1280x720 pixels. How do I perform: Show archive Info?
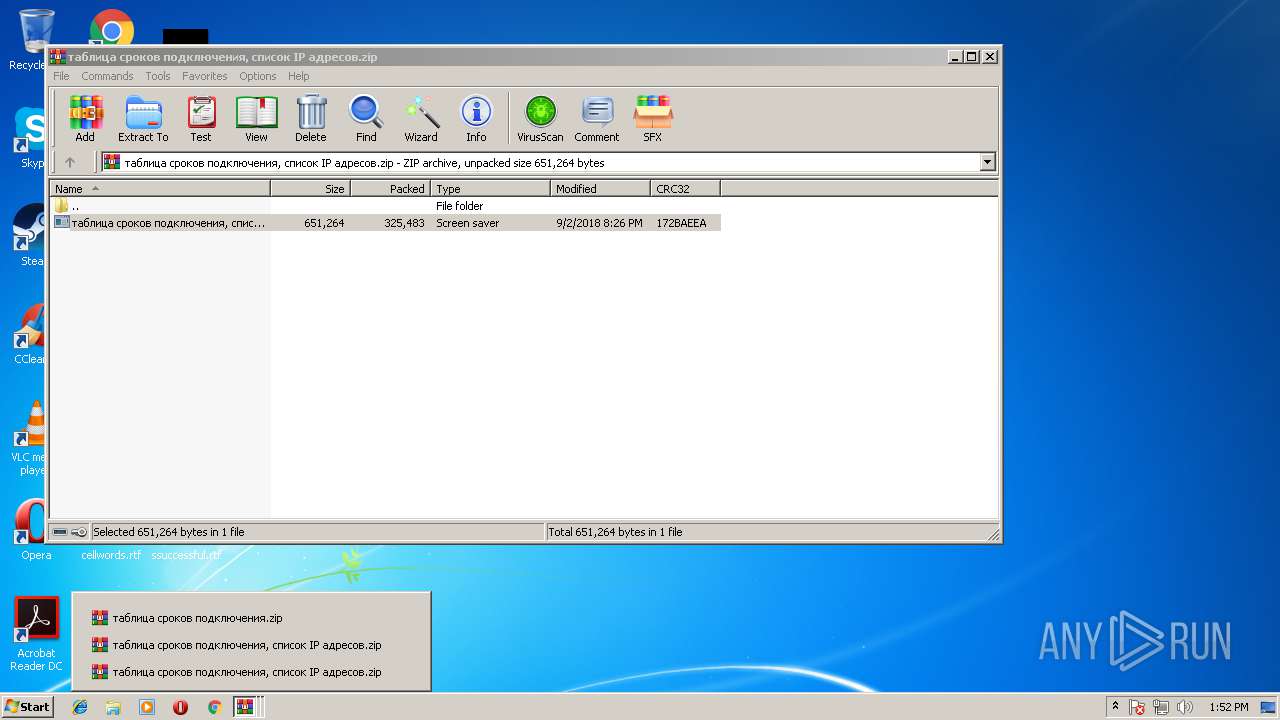476,119
